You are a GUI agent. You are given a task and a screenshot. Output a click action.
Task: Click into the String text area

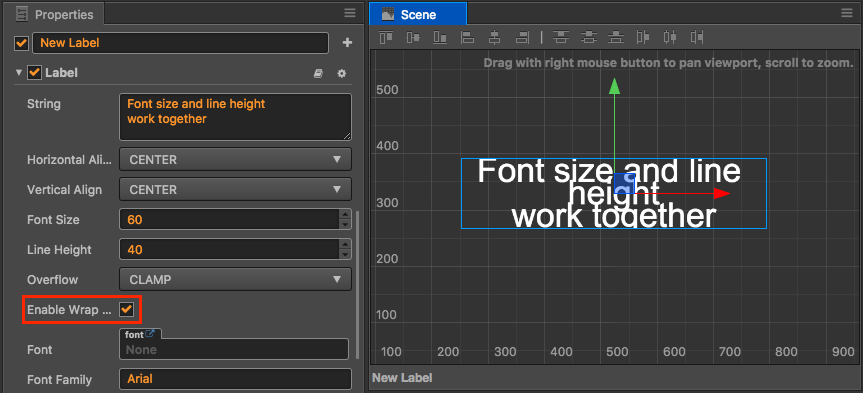coord(235,117)
